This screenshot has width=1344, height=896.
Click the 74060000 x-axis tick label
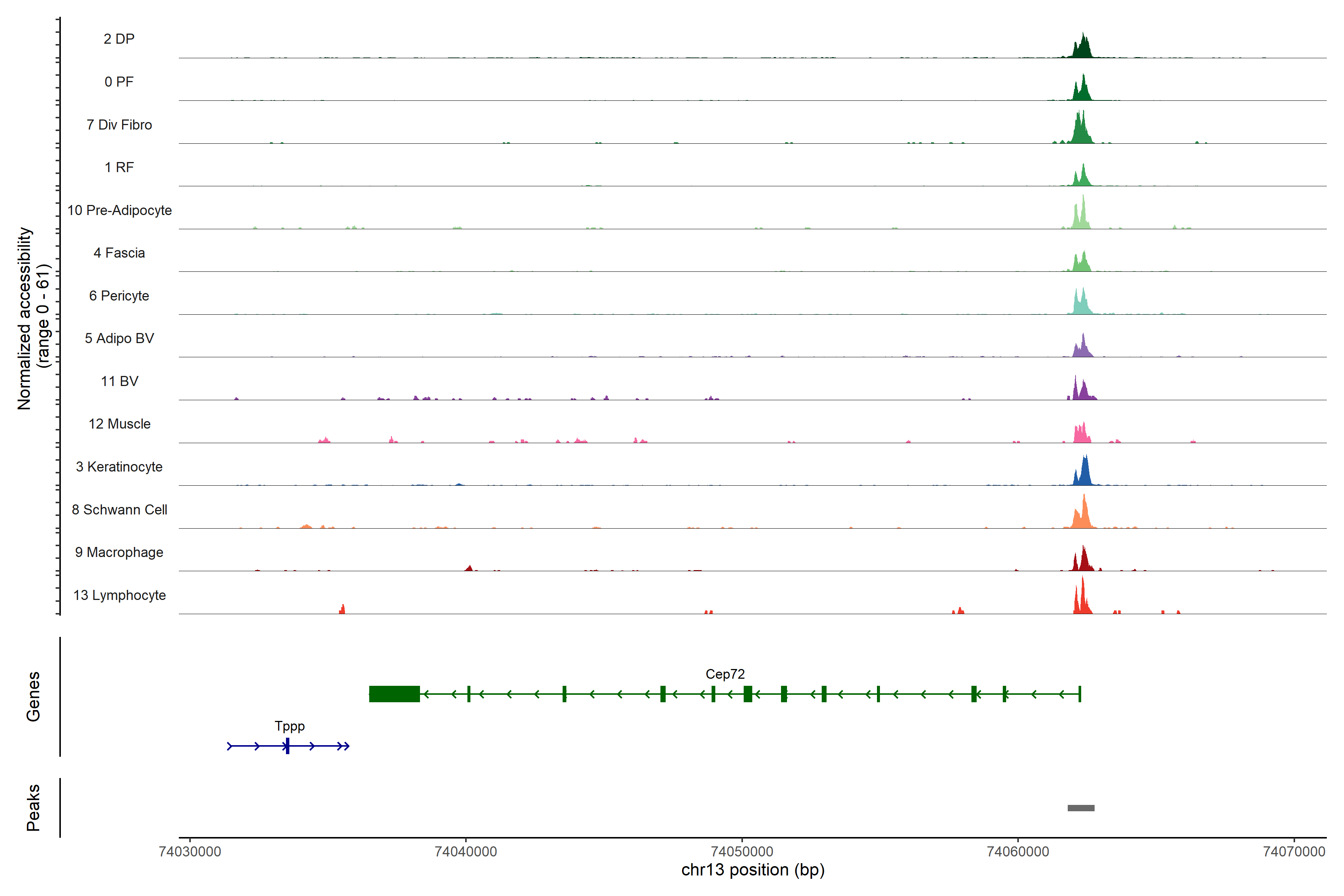[x=1018, y=852]
